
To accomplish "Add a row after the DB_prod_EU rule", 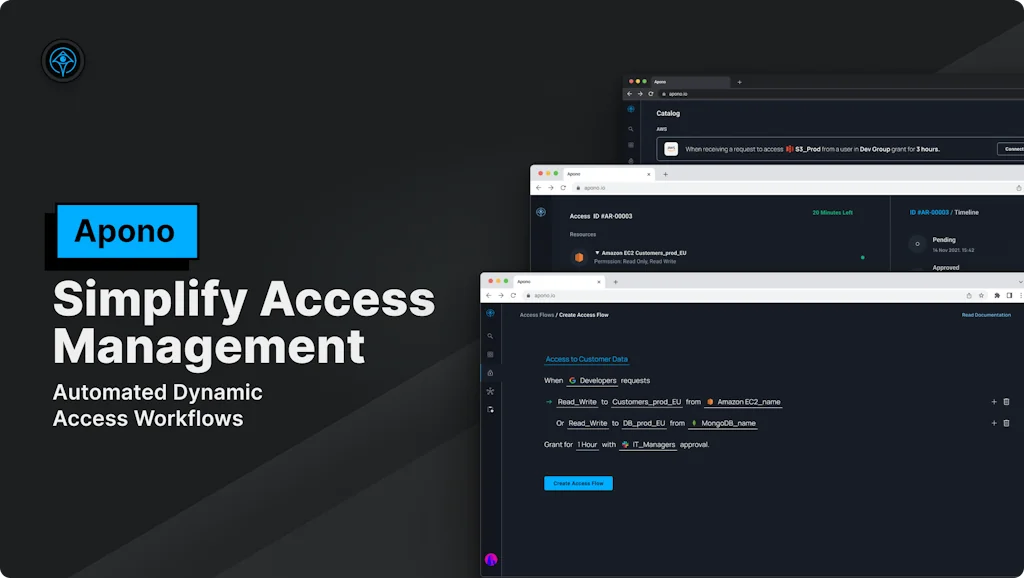I will [x=994, y=423].
